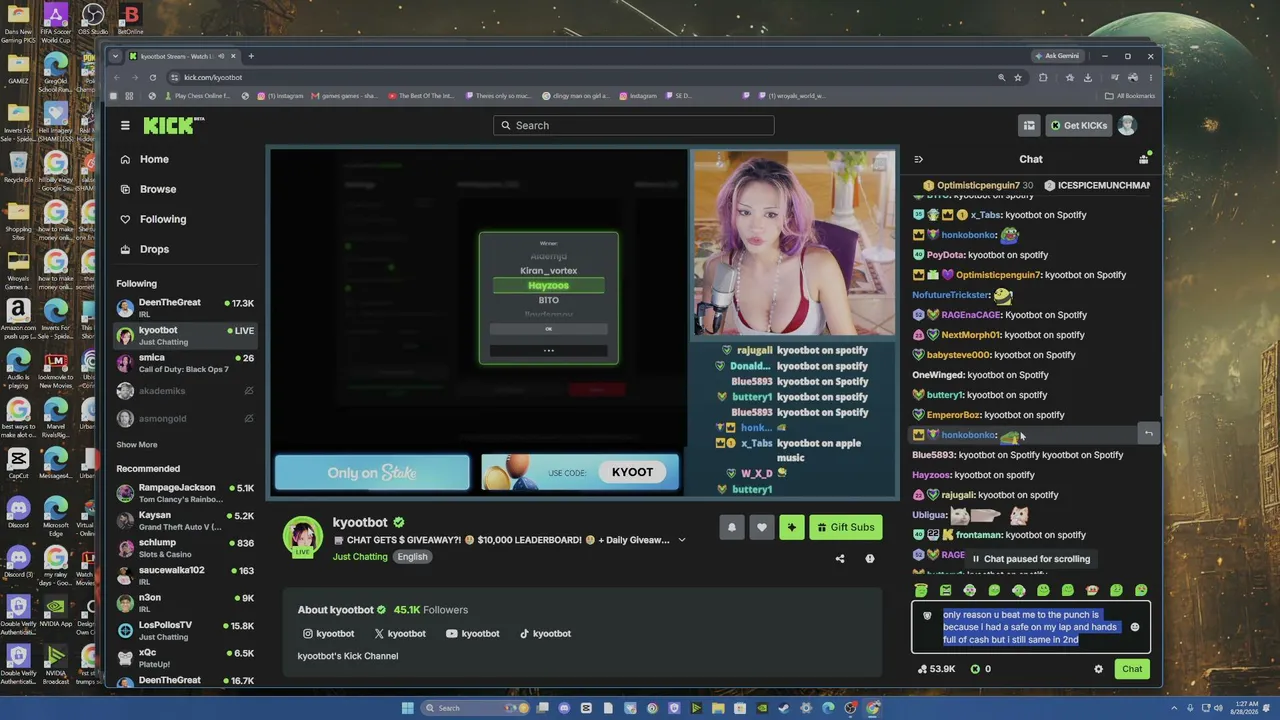Viewport: 1280px width, 720px height.
Task: Expand Show More under Following
Action: (137, 445)
